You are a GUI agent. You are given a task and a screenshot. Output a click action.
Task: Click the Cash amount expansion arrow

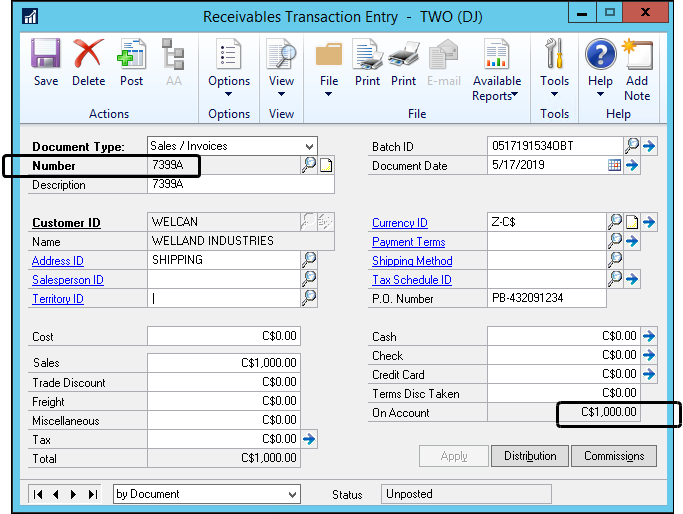point(648,337)
